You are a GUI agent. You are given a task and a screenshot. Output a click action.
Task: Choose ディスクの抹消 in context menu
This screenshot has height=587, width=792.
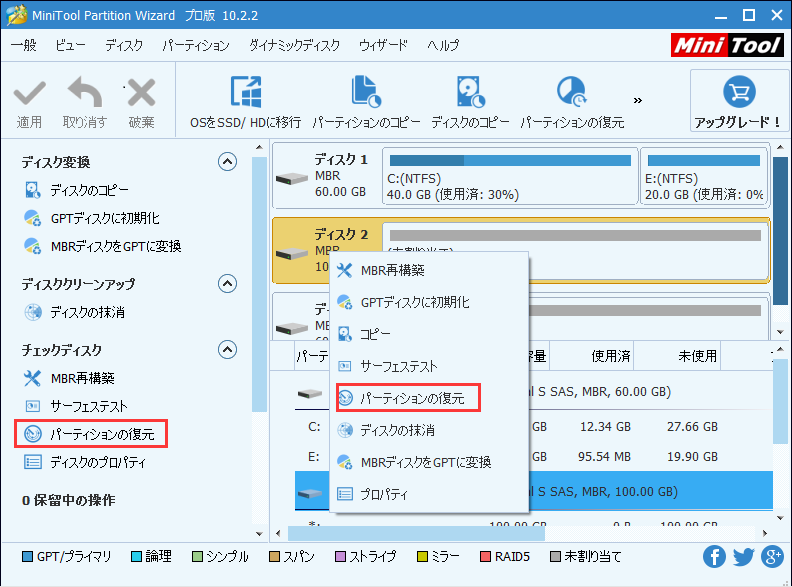click(429, 430)
